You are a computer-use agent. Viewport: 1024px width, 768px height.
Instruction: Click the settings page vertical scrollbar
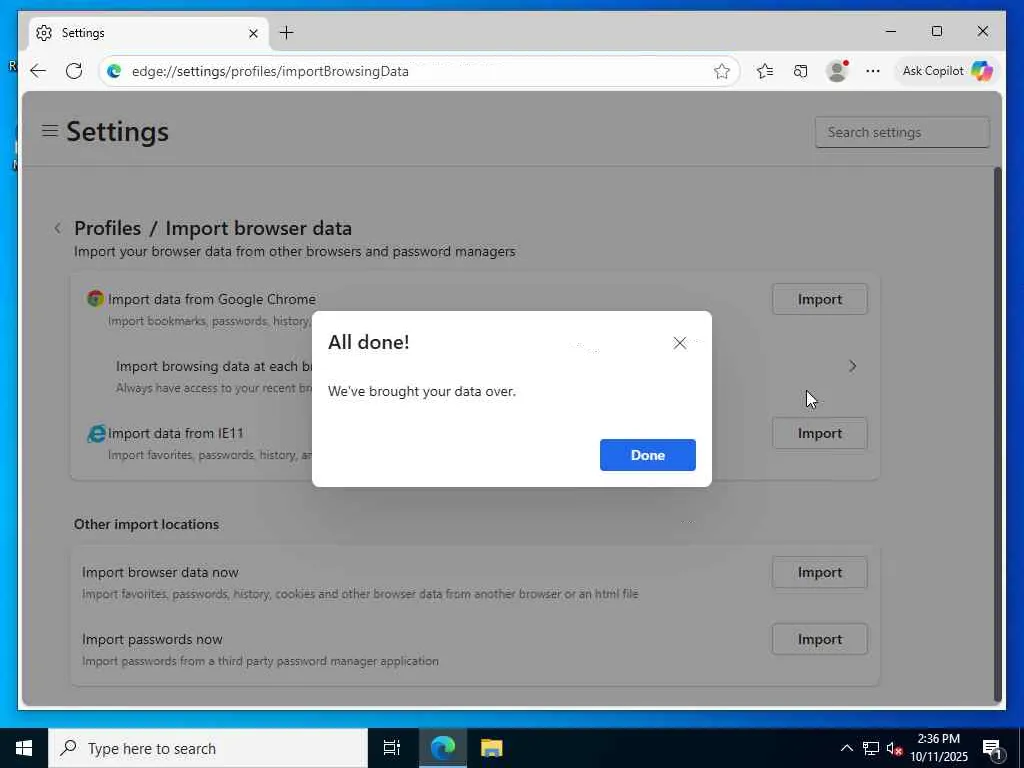[997, 434]
